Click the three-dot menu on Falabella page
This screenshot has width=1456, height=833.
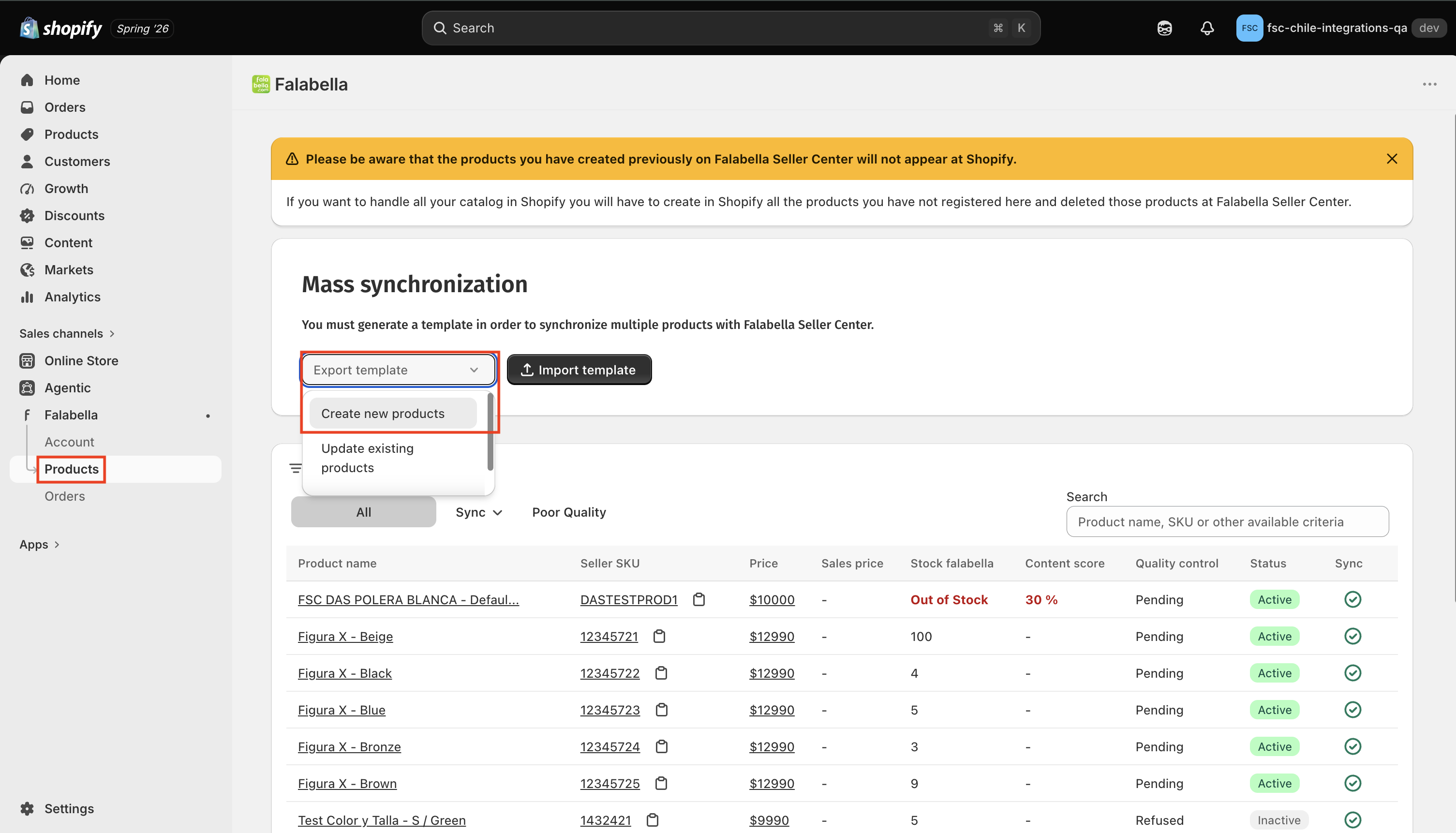click(x=1429, y=84)
